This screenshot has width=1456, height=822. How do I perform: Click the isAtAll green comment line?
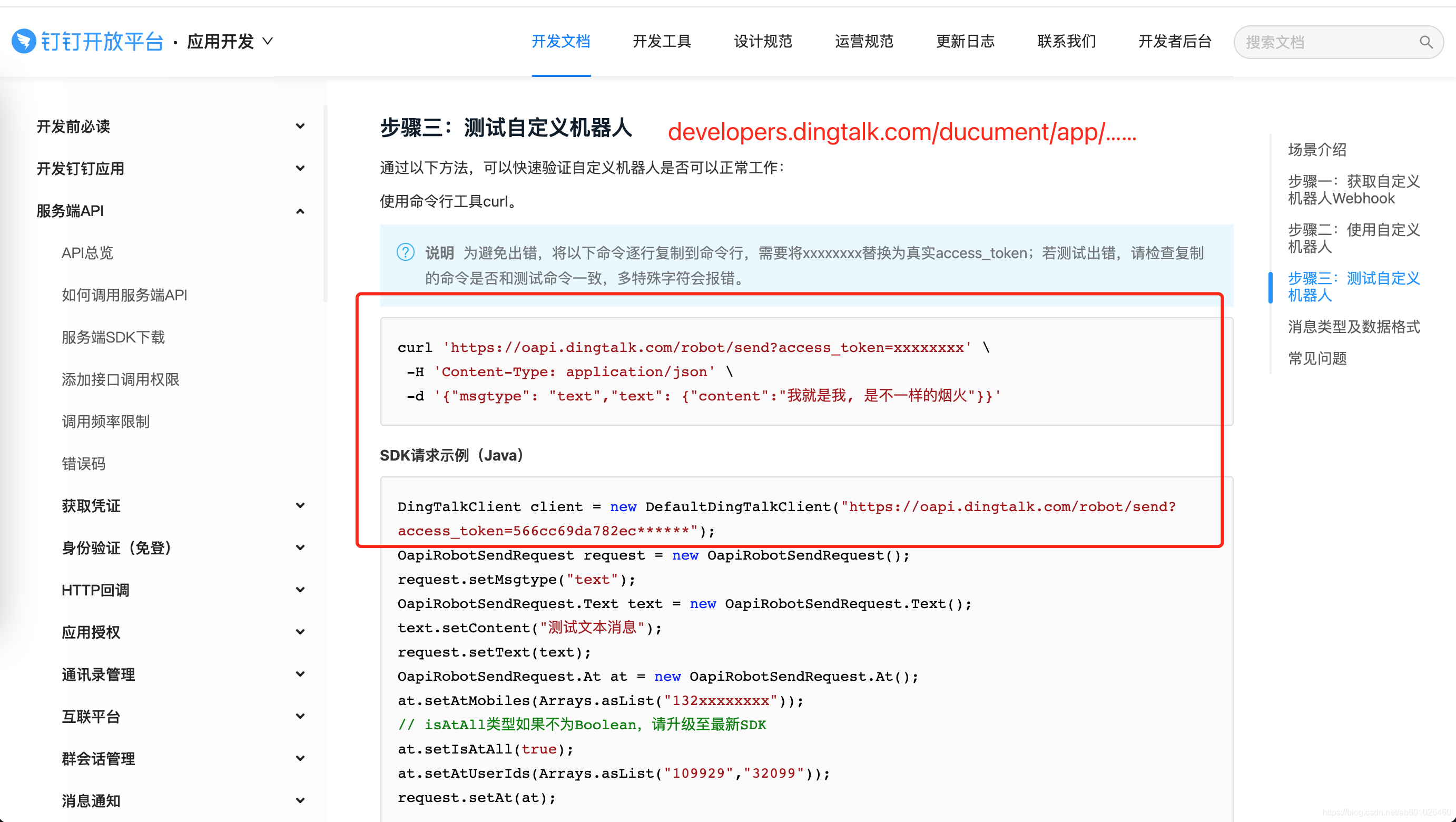click(582, 725)
